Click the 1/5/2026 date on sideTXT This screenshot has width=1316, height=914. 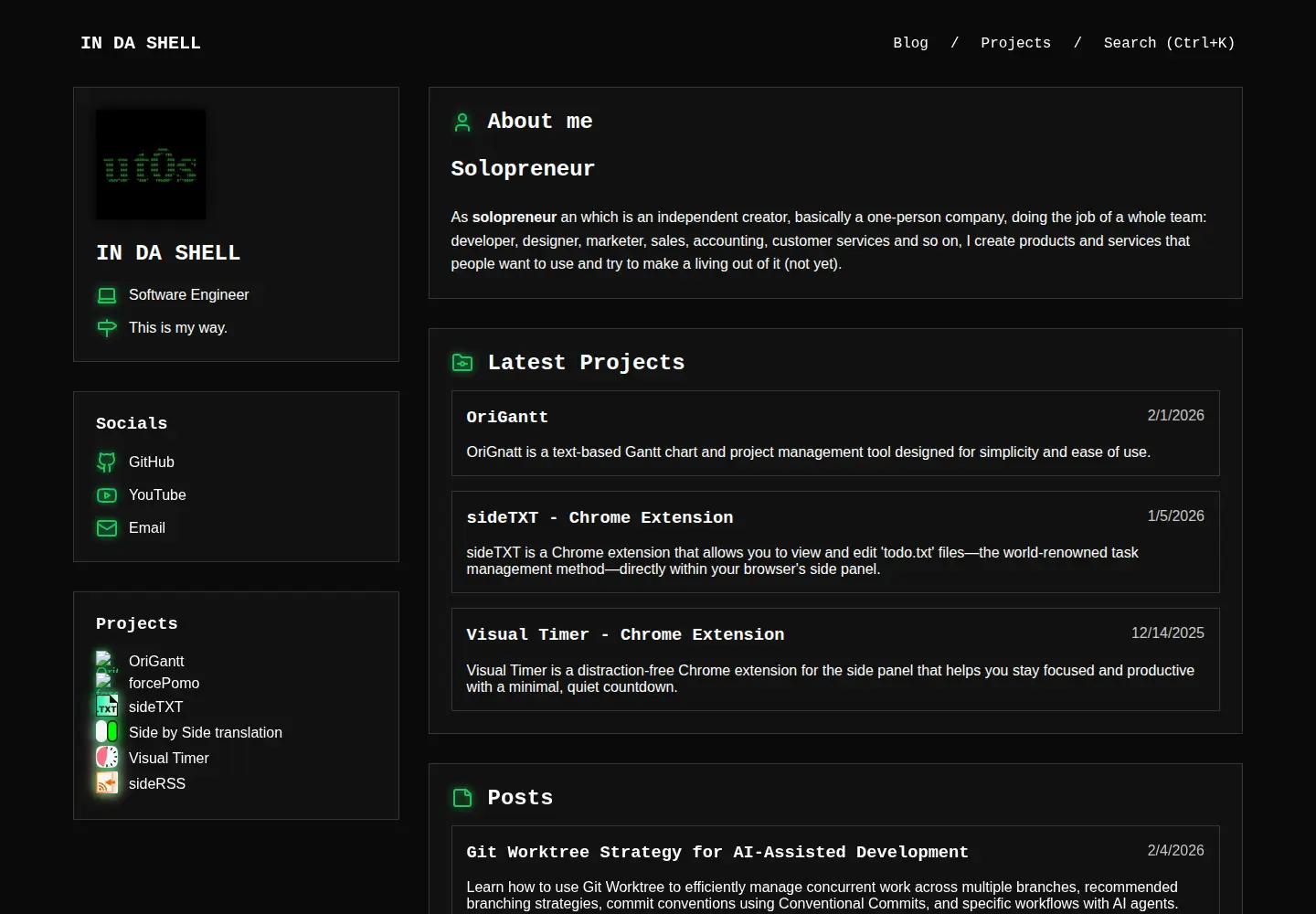(1175, 515)
